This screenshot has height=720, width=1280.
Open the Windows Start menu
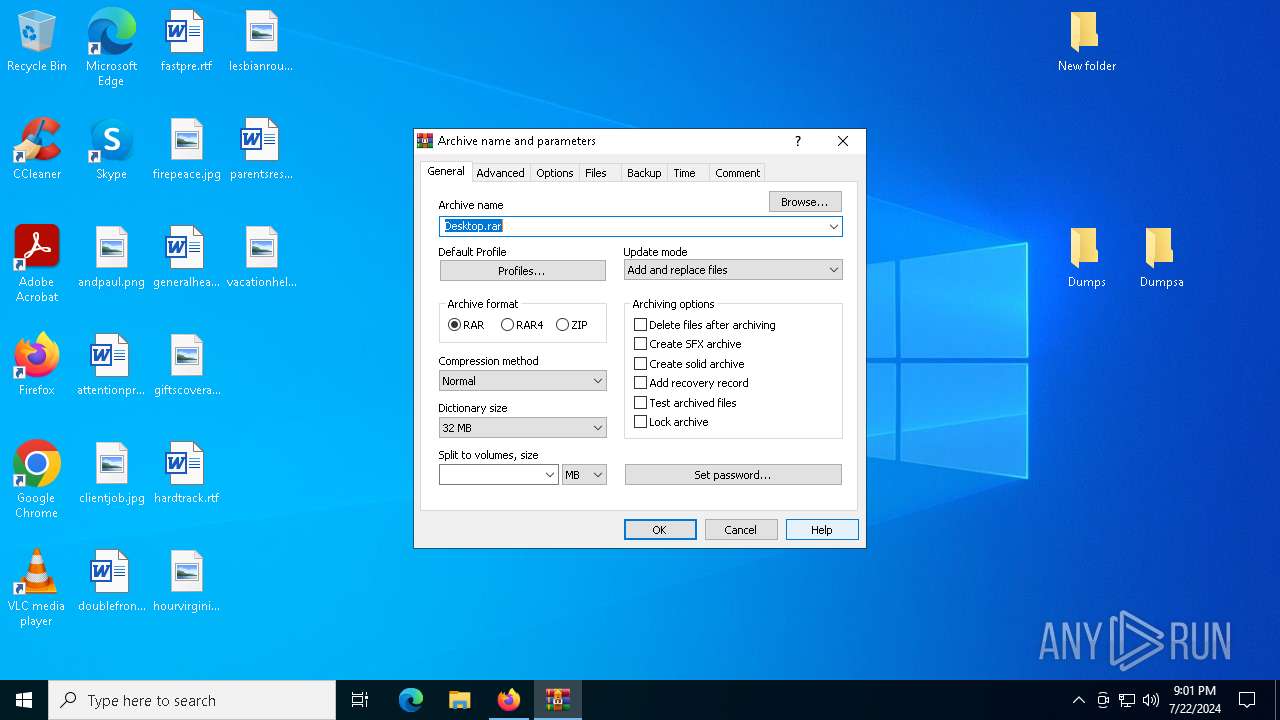pyautogui.click(x=24, y=700)
